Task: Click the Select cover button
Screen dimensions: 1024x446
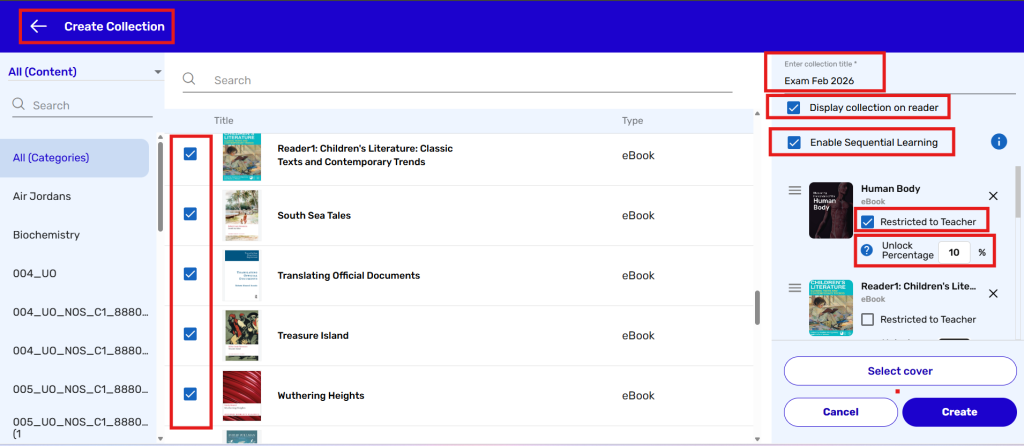Action: point(900,371)
